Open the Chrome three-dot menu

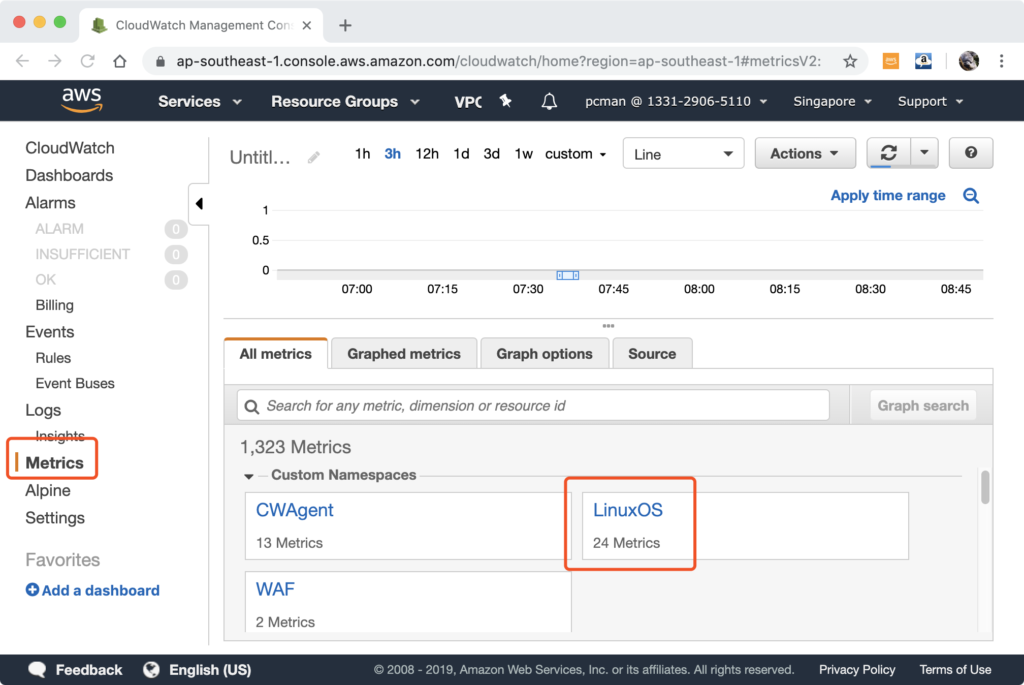[1001, 61]
